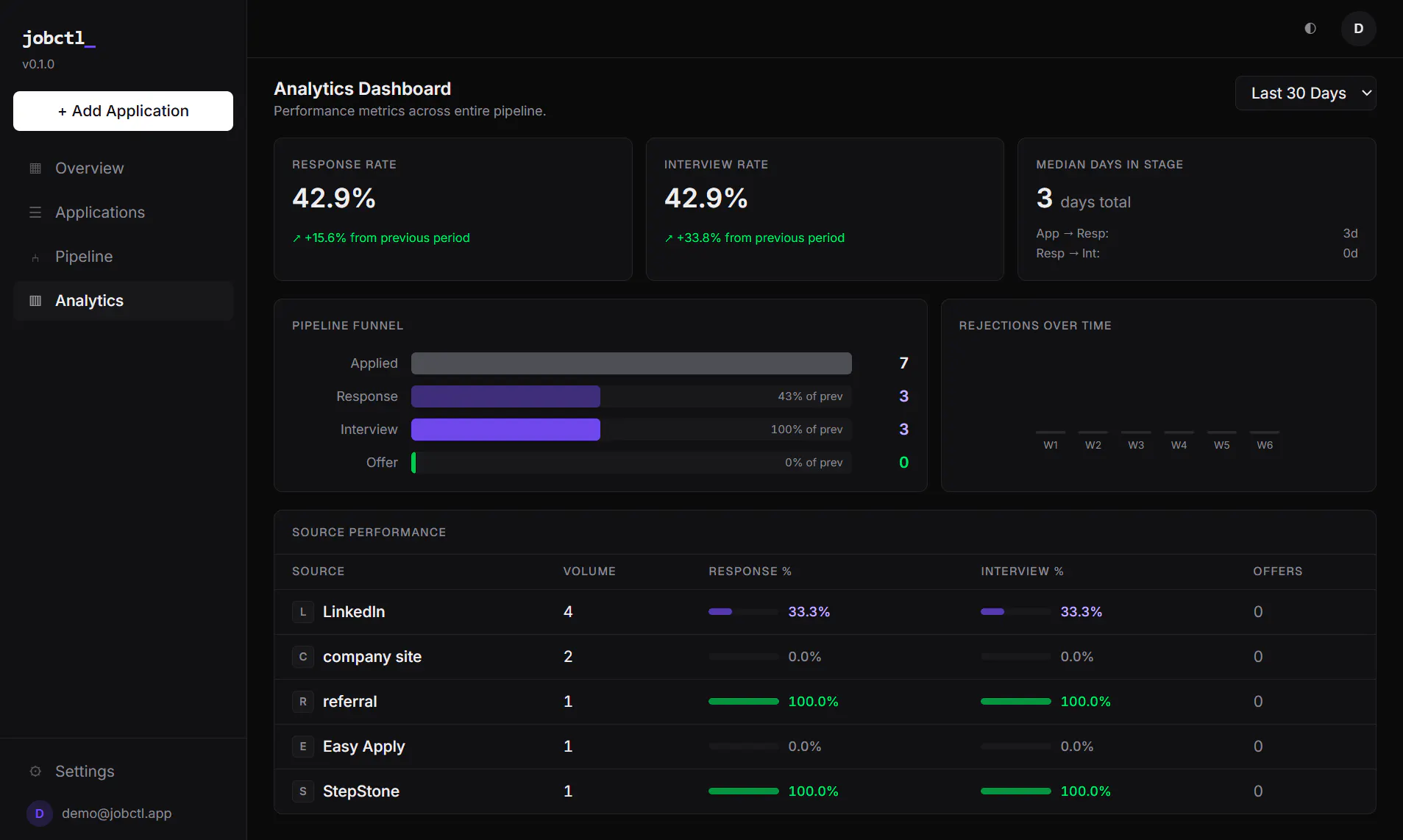Click the Interview funnel bar
Image resolution: width=1403 pixels, height=840 pixels.
(x=505, y=430)
